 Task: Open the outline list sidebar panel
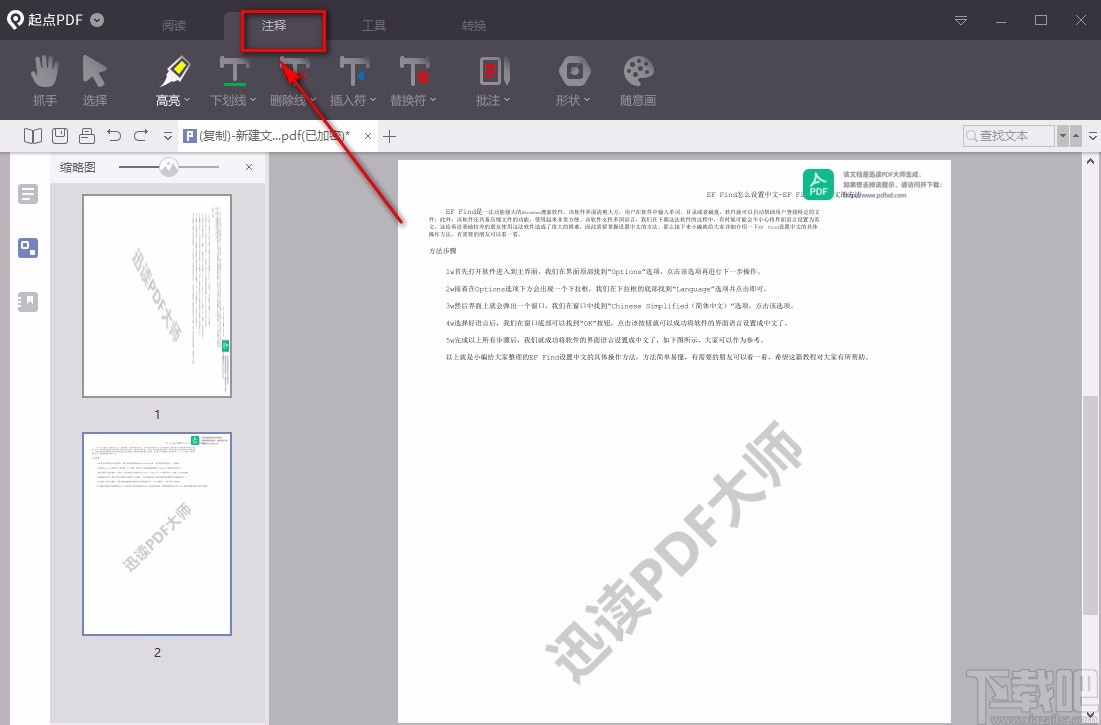click(x=28, y=194)
